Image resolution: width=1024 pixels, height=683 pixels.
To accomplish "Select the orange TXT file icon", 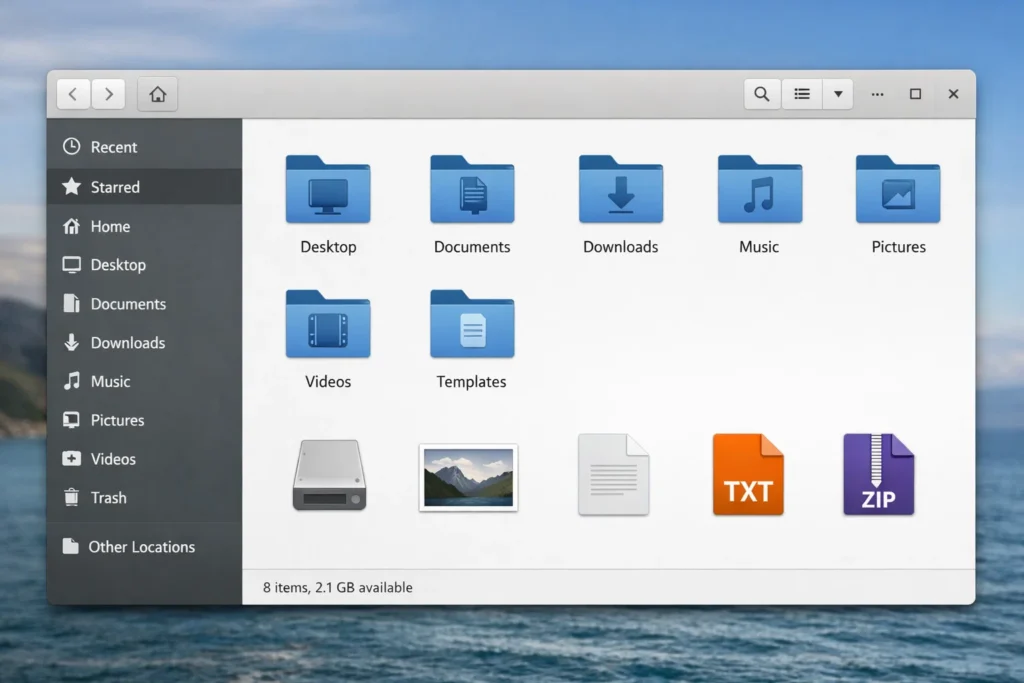I will coord(748,475).
